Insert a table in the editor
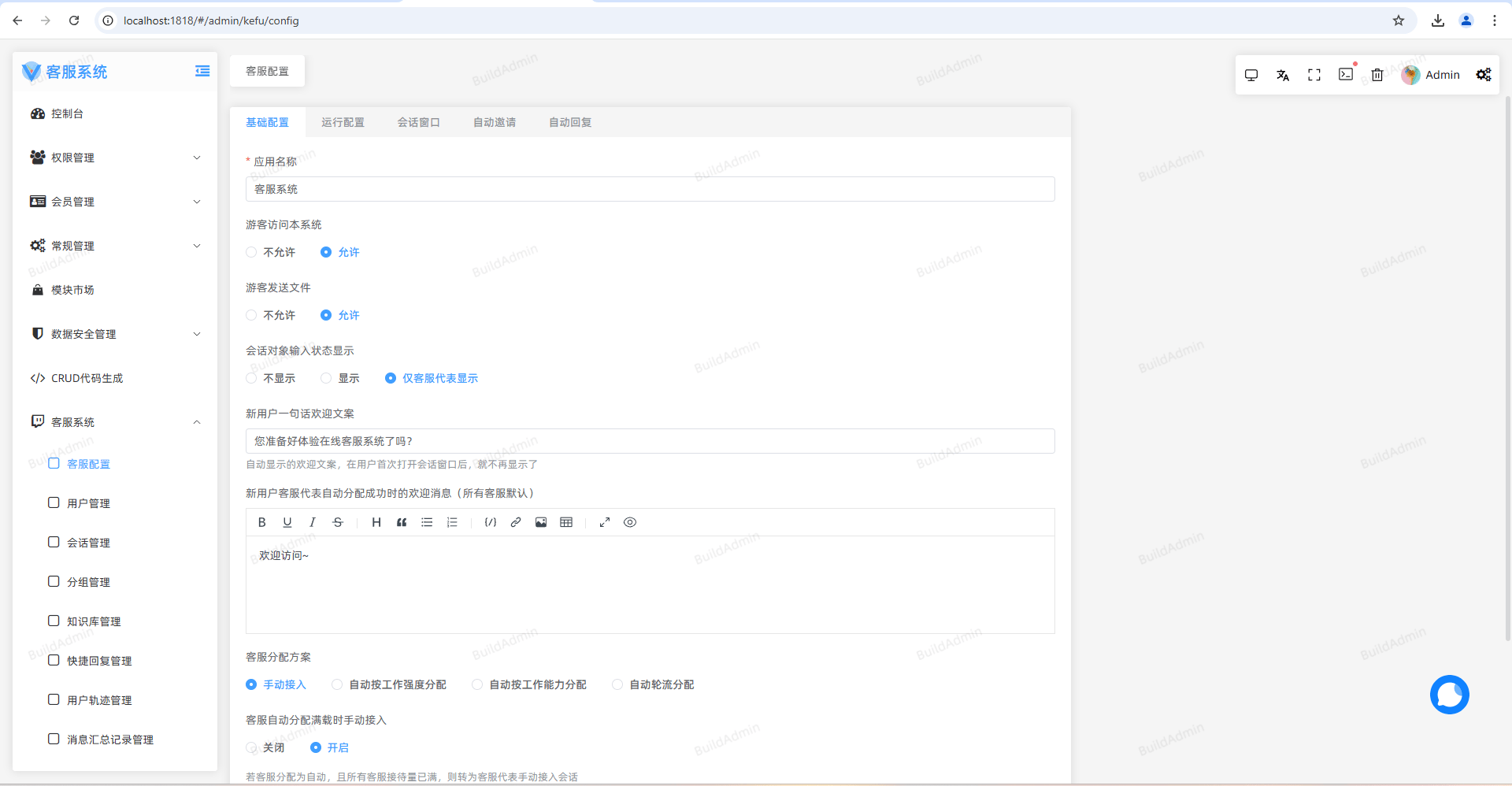Viewport: 1512px width, 786px height. [x=566, y=522]
